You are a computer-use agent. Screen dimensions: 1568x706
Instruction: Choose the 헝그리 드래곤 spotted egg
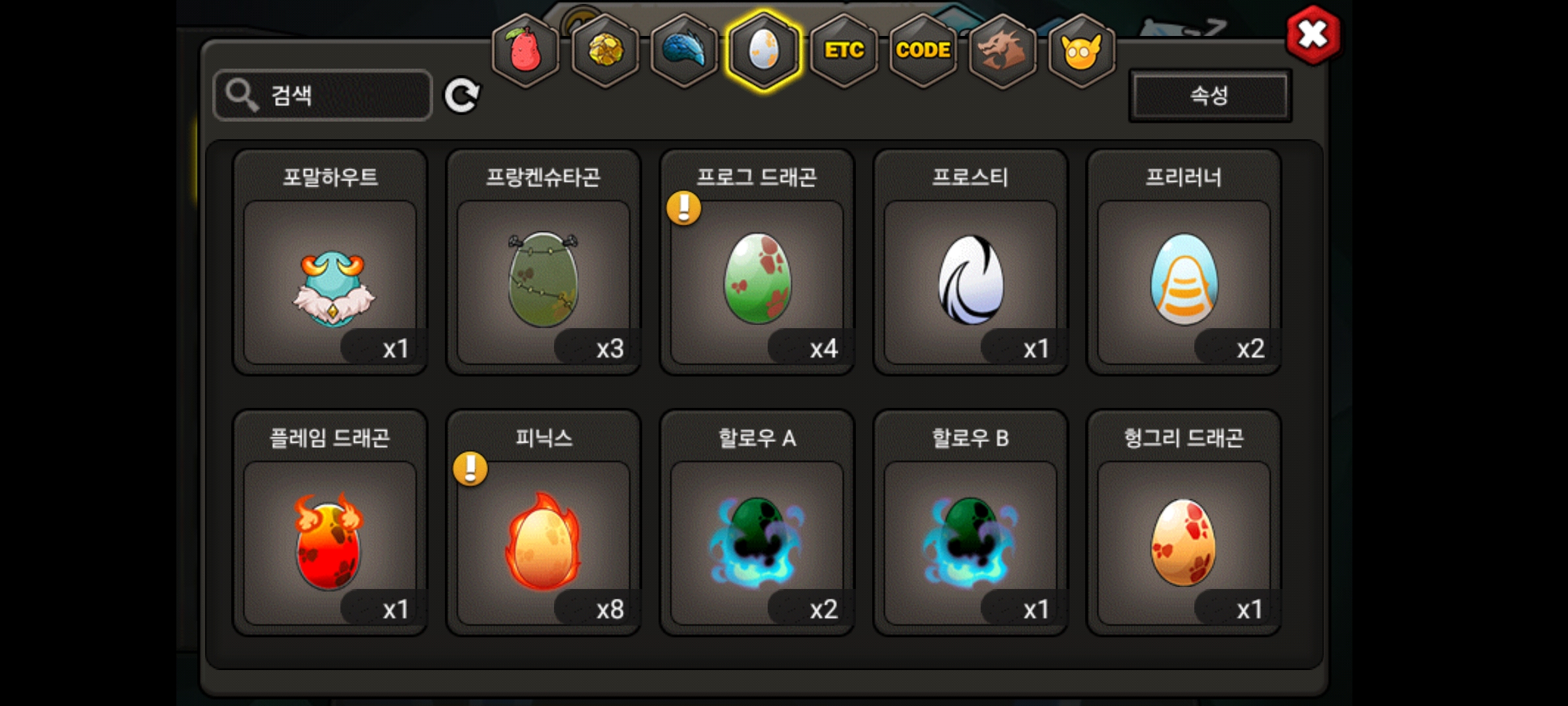[1184, 523]
